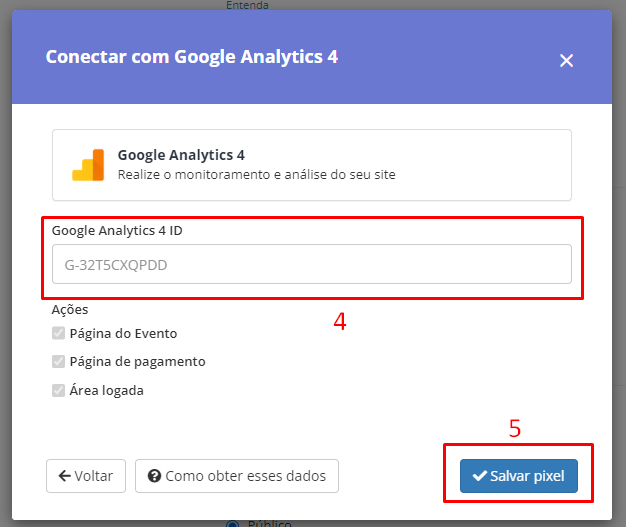Toggle the Página do Evento checkbox
The height and width of the screenshot is (527, 626).
[x=58, y=333]
